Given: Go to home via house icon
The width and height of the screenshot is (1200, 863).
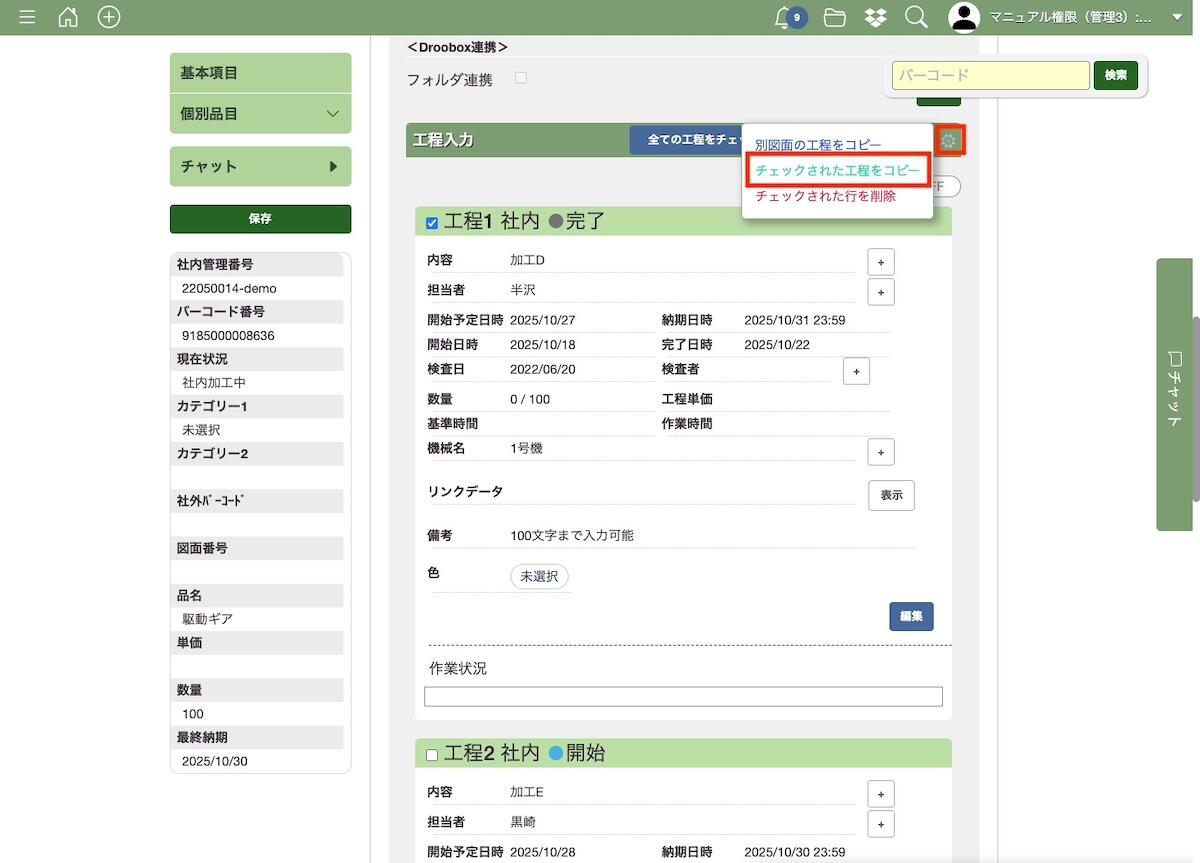Looking at the screenshot, I should [68, 17].
